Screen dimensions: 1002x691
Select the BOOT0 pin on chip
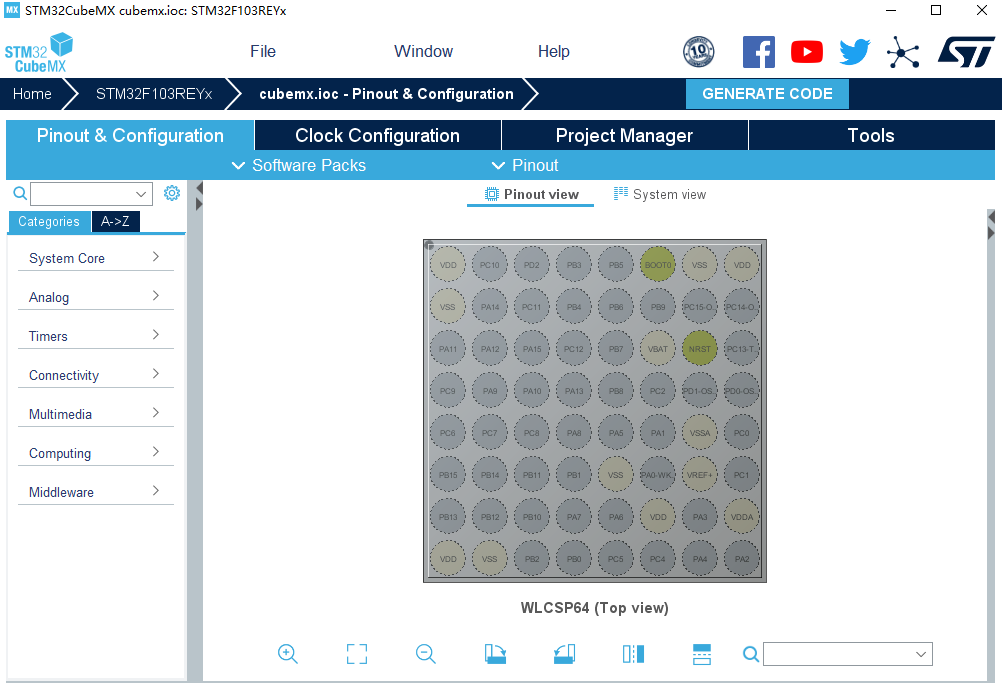(658, 265)
